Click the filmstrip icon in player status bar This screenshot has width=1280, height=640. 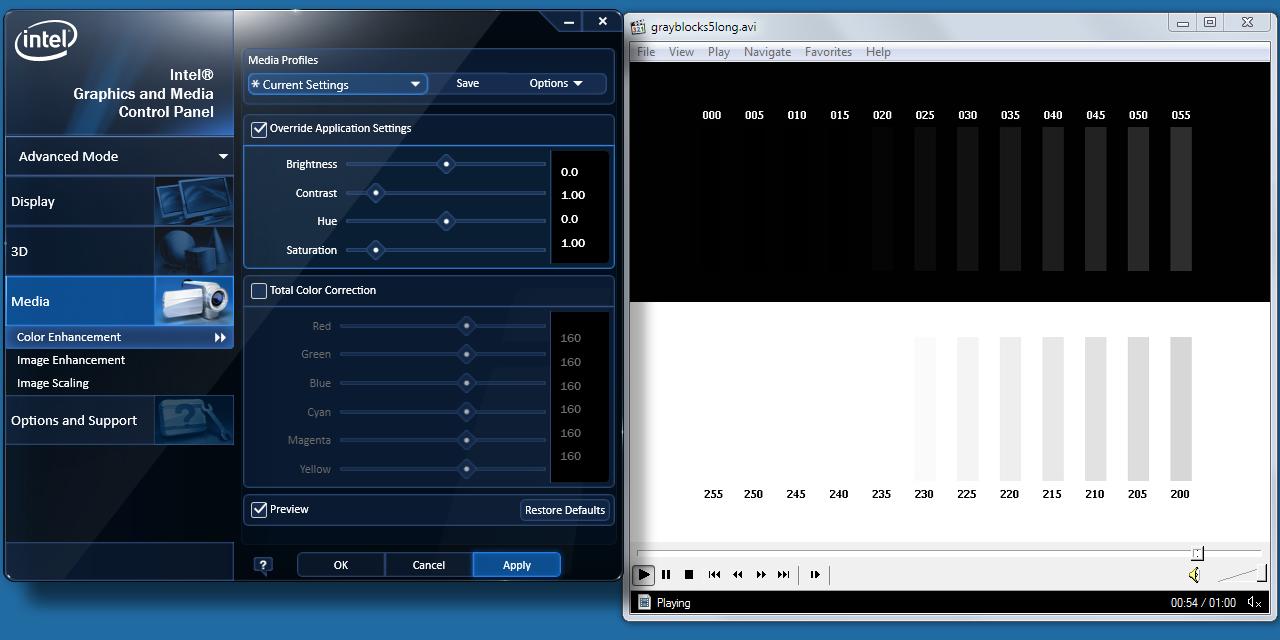(644, 602)
